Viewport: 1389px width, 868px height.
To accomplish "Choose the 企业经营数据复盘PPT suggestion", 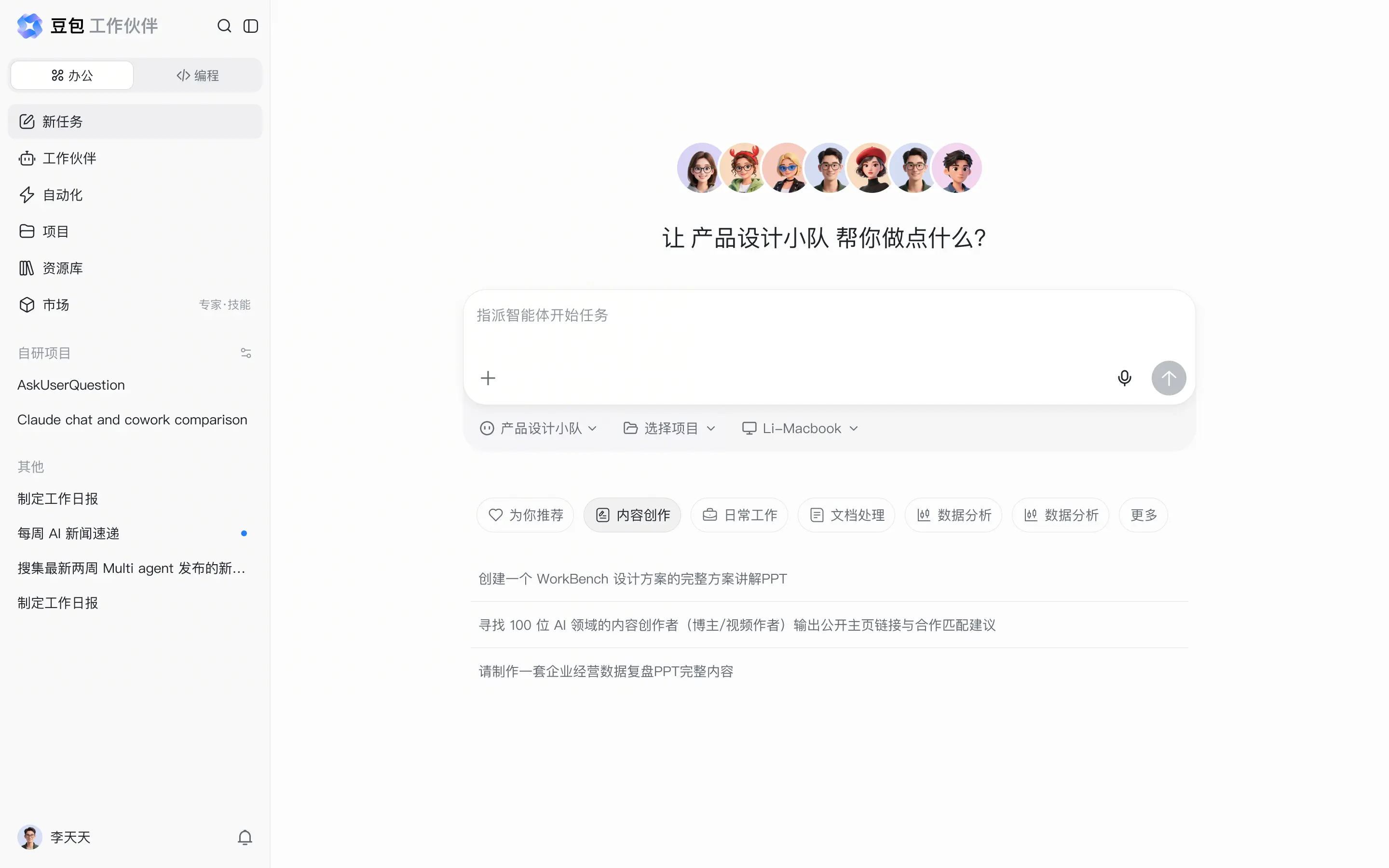I will click(x=830, y=671).
